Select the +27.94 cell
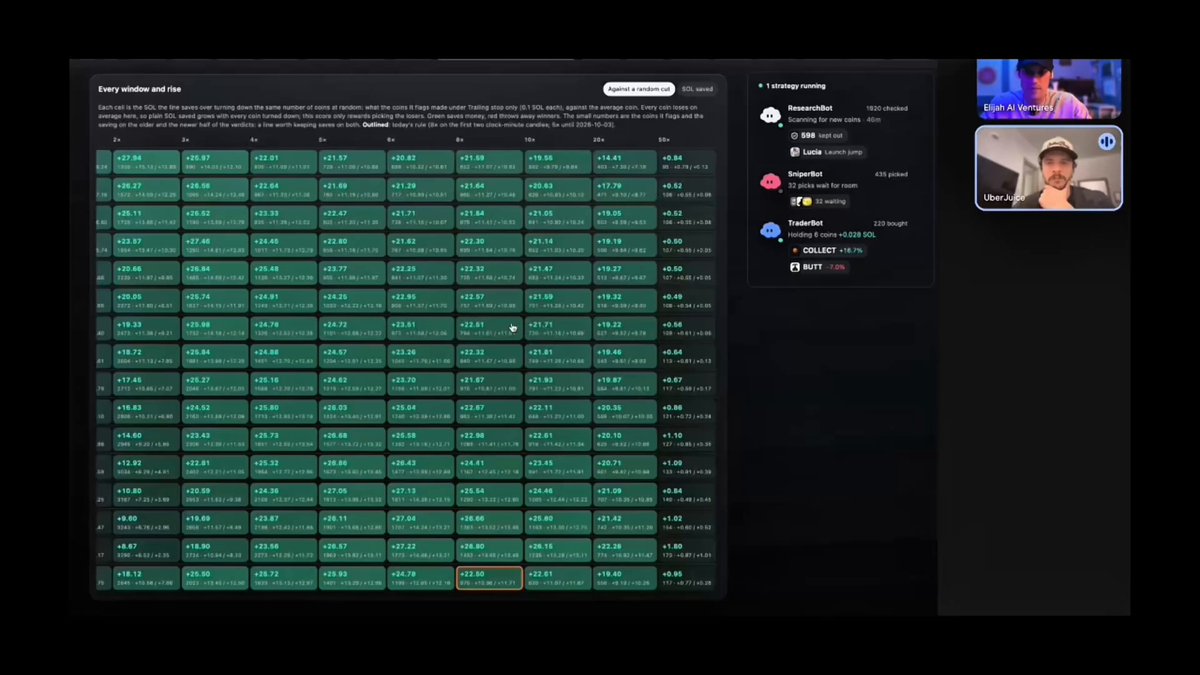 (x=146, y=162)
